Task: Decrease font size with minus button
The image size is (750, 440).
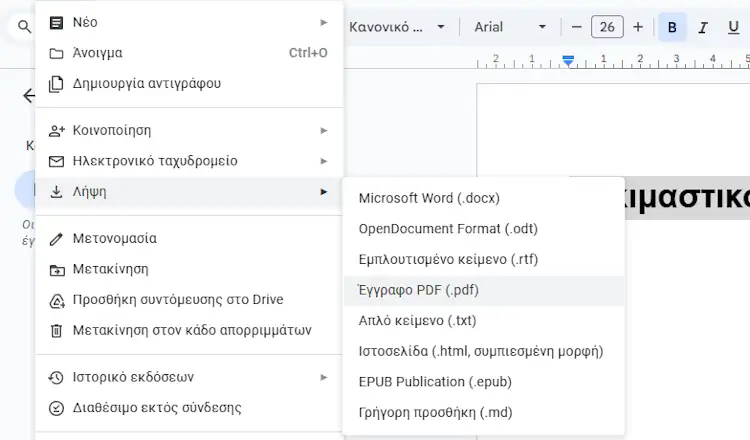Action: coord(576,27)
